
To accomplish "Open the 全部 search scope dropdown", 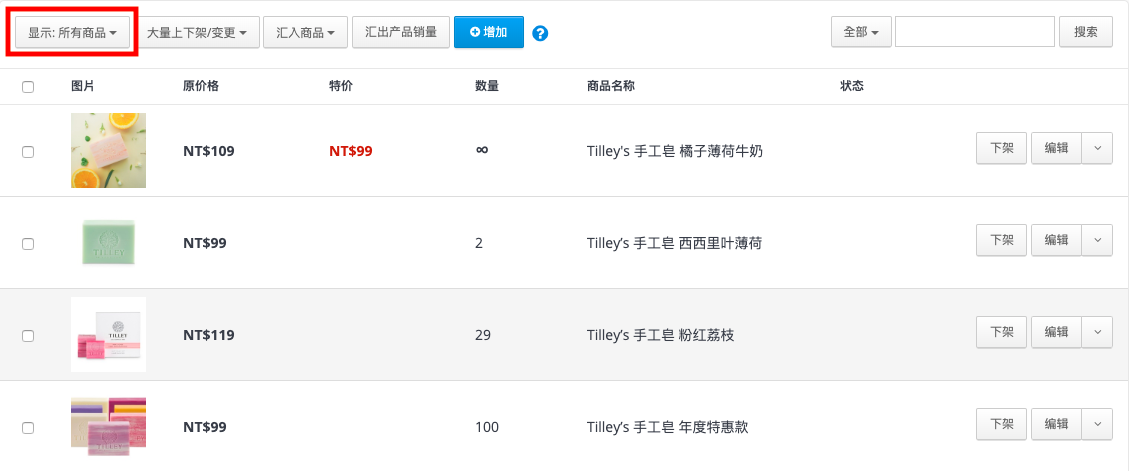I will tap(861, 32).
